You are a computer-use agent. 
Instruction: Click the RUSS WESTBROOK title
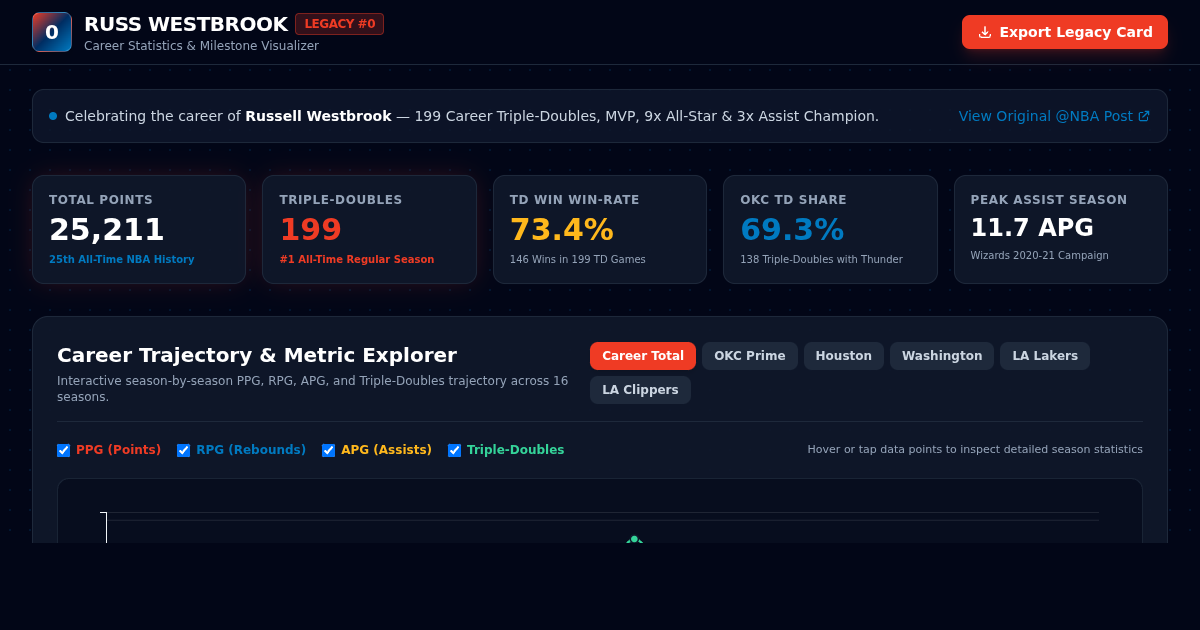pyautogui.click(x=186, y=24)
